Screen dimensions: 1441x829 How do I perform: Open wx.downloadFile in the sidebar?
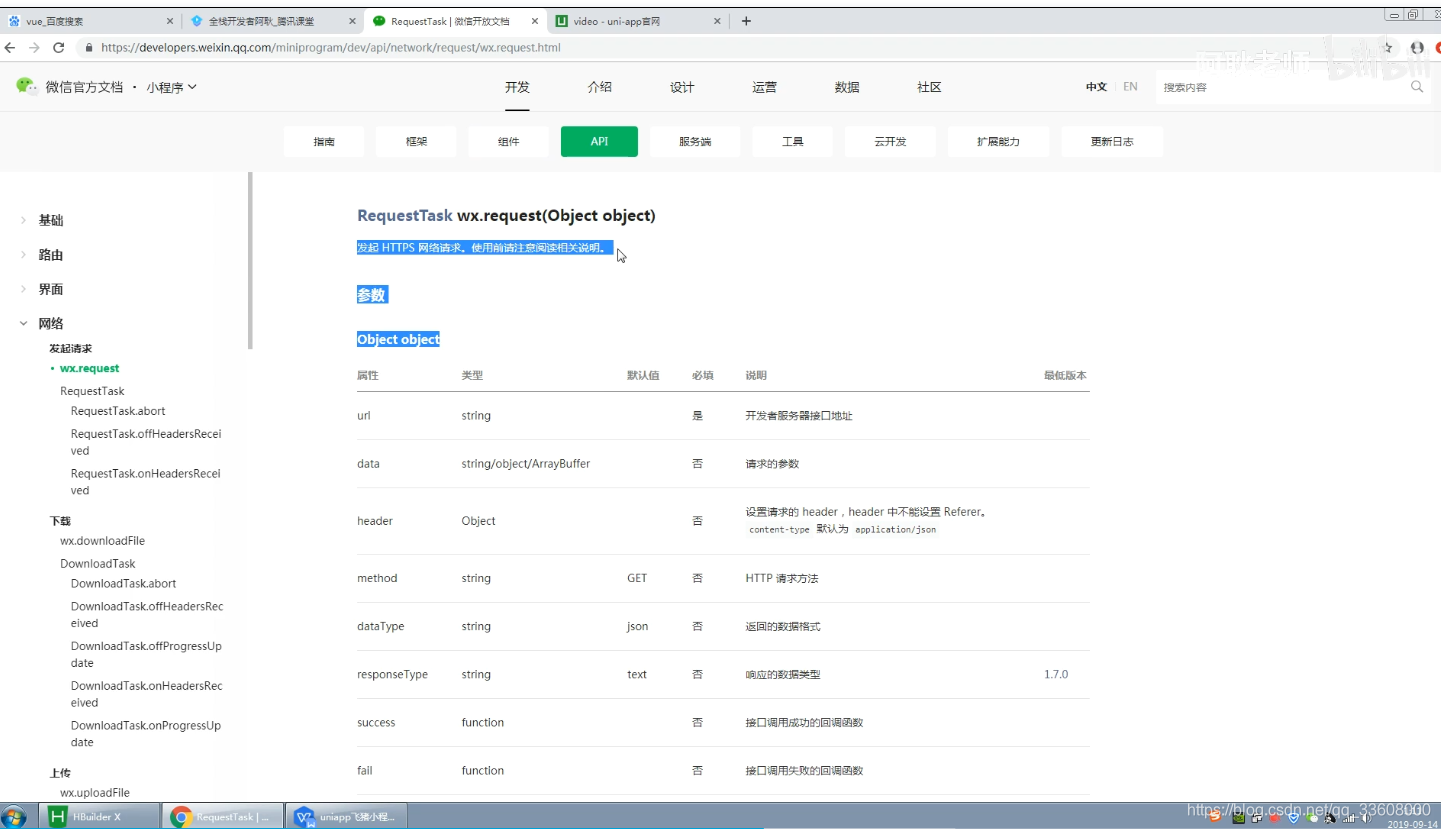coord(102,541)
